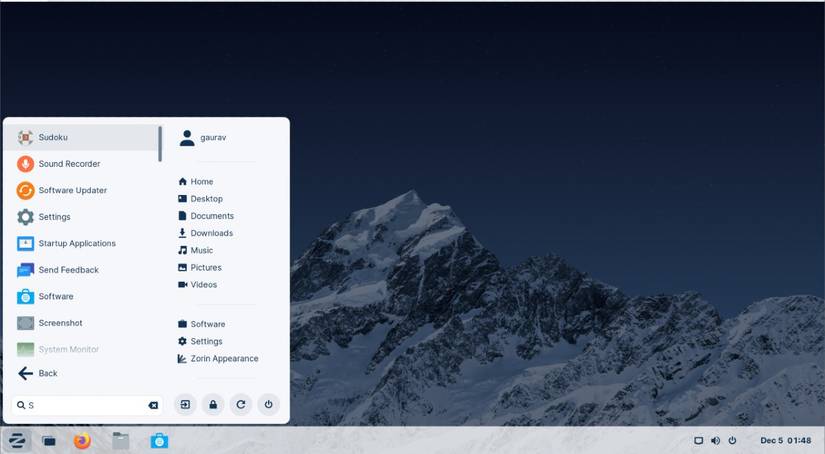825x454 pixels.
Task: Launch the Sudoku app
Action: tap(82, 137)
